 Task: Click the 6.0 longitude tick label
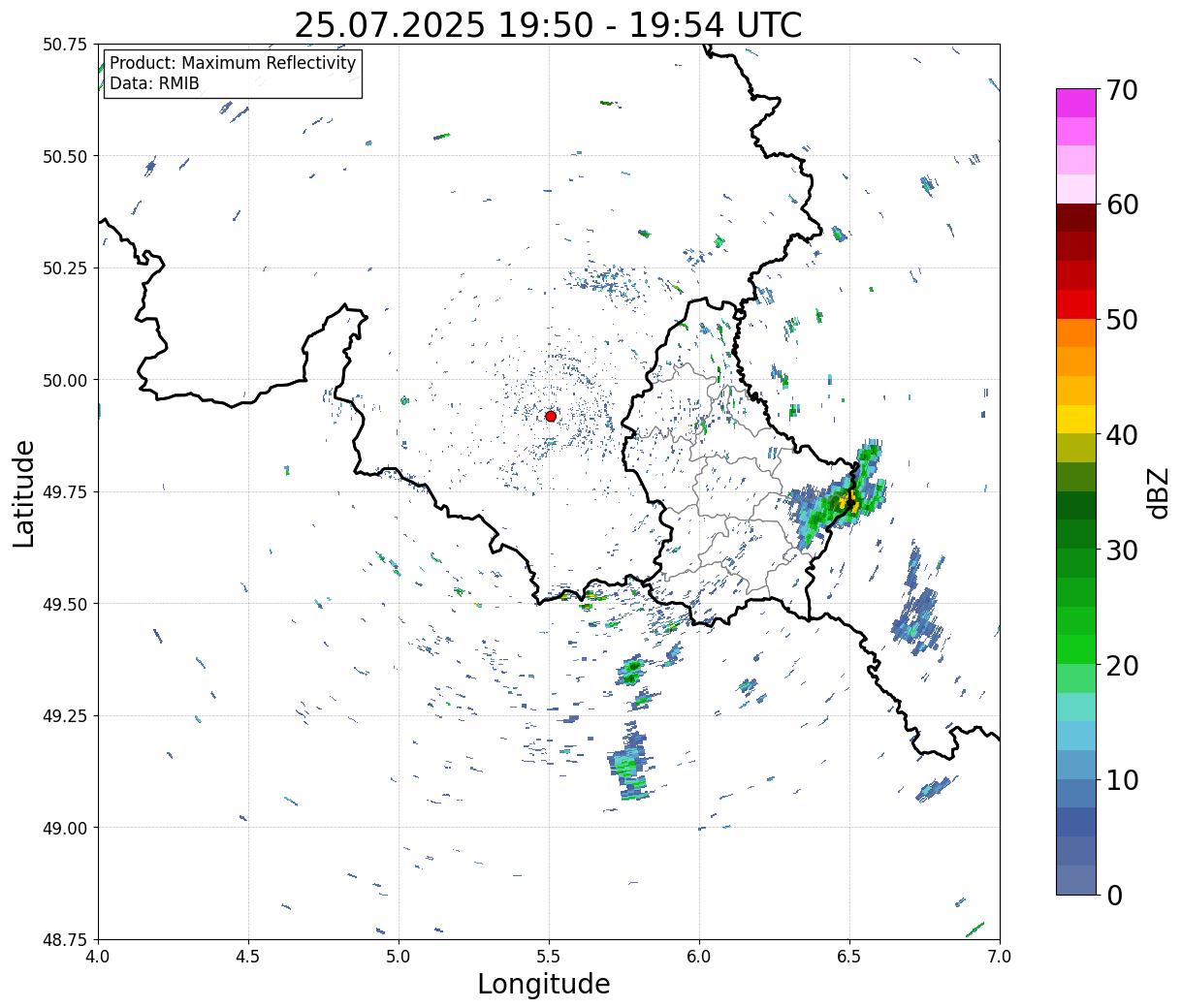[x=699, y=956]
